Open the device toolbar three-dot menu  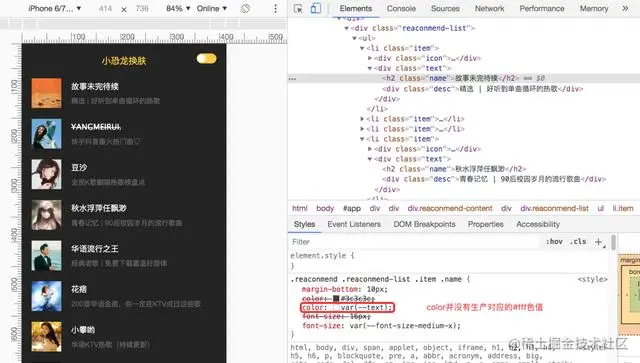coord(276,9)
